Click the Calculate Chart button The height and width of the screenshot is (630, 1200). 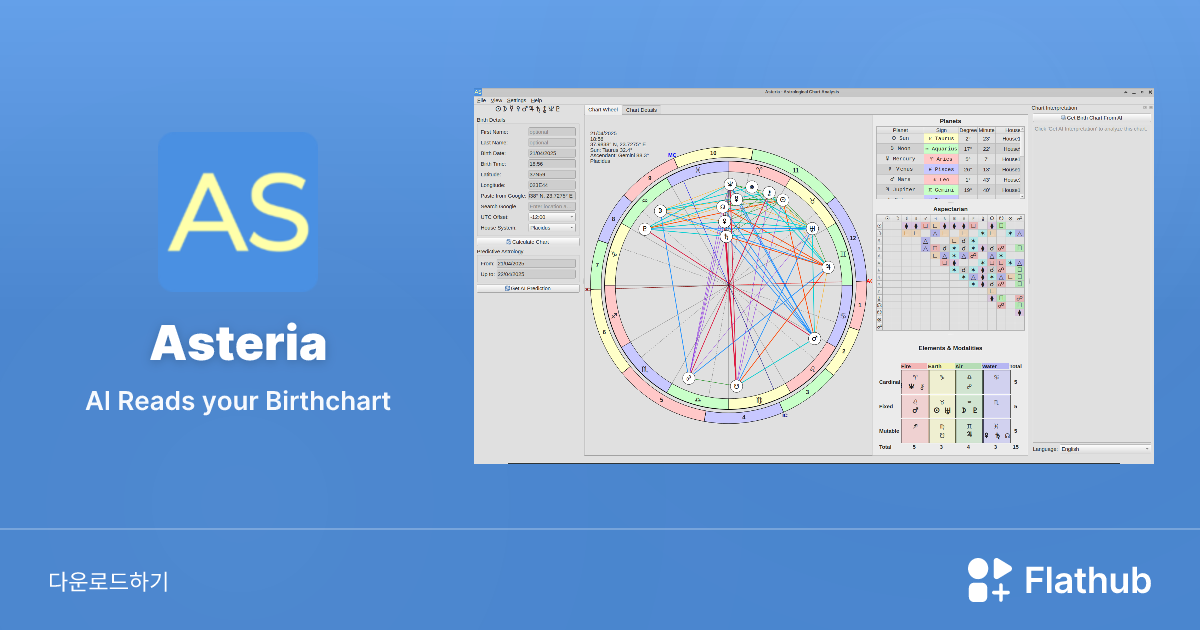point(529,242)
